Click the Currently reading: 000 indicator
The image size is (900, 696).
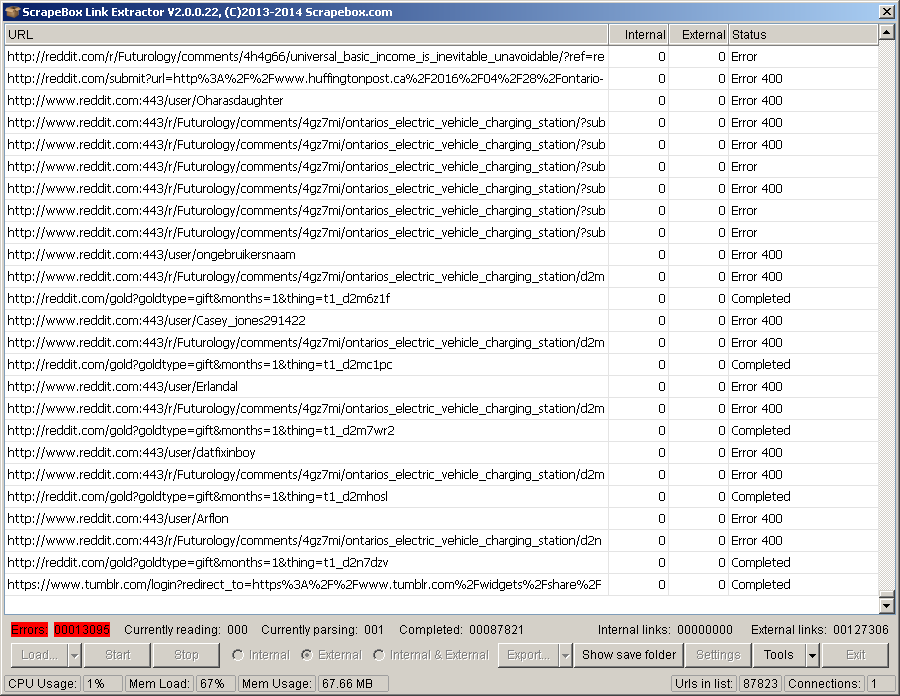coord(186,629)
